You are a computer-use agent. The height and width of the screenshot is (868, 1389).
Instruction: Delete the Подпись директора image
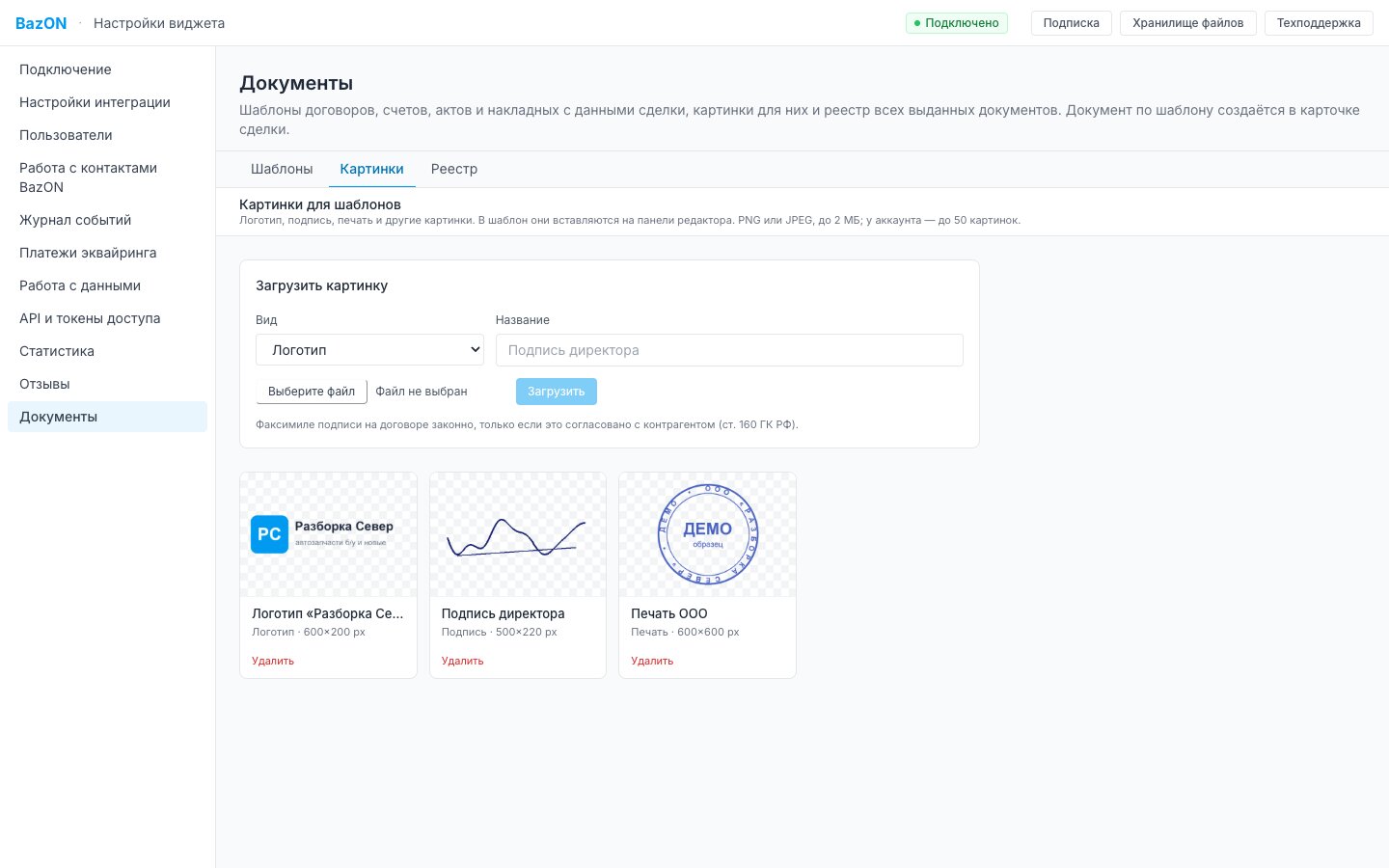click(x=462, y=661)
